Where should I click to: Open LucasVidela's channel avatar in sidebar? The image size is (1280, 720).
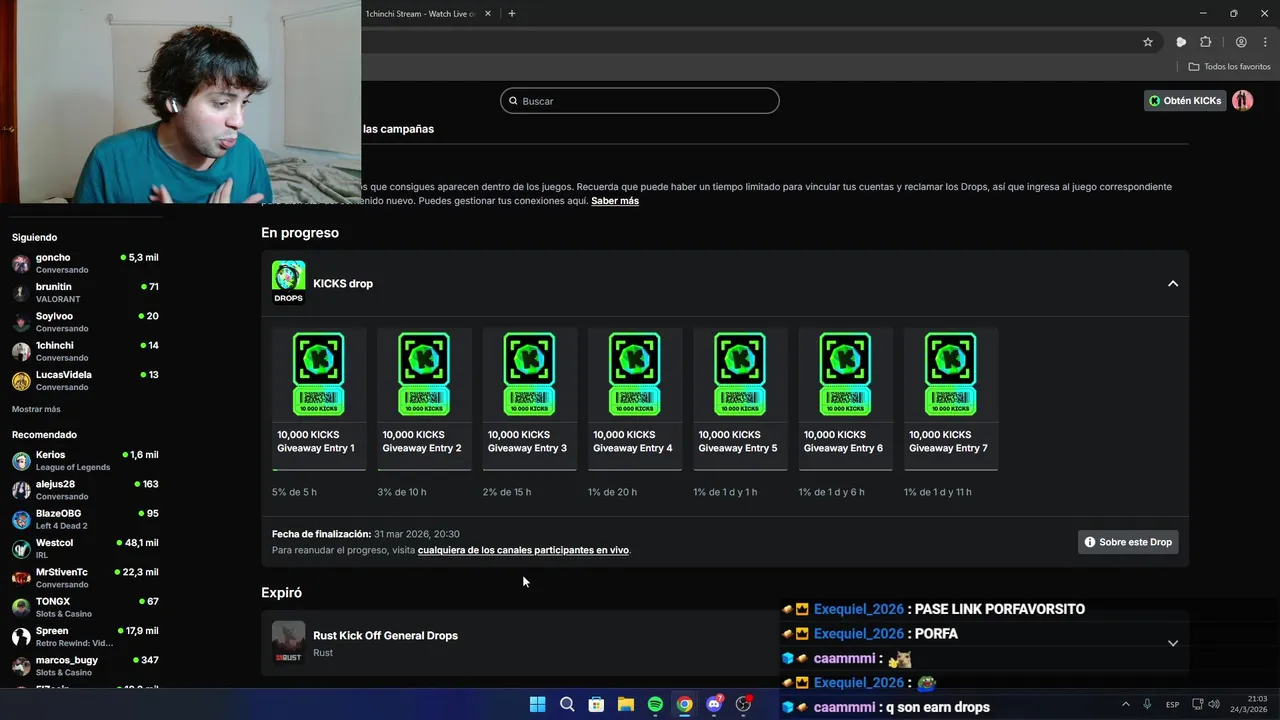(x=21, y=381)
